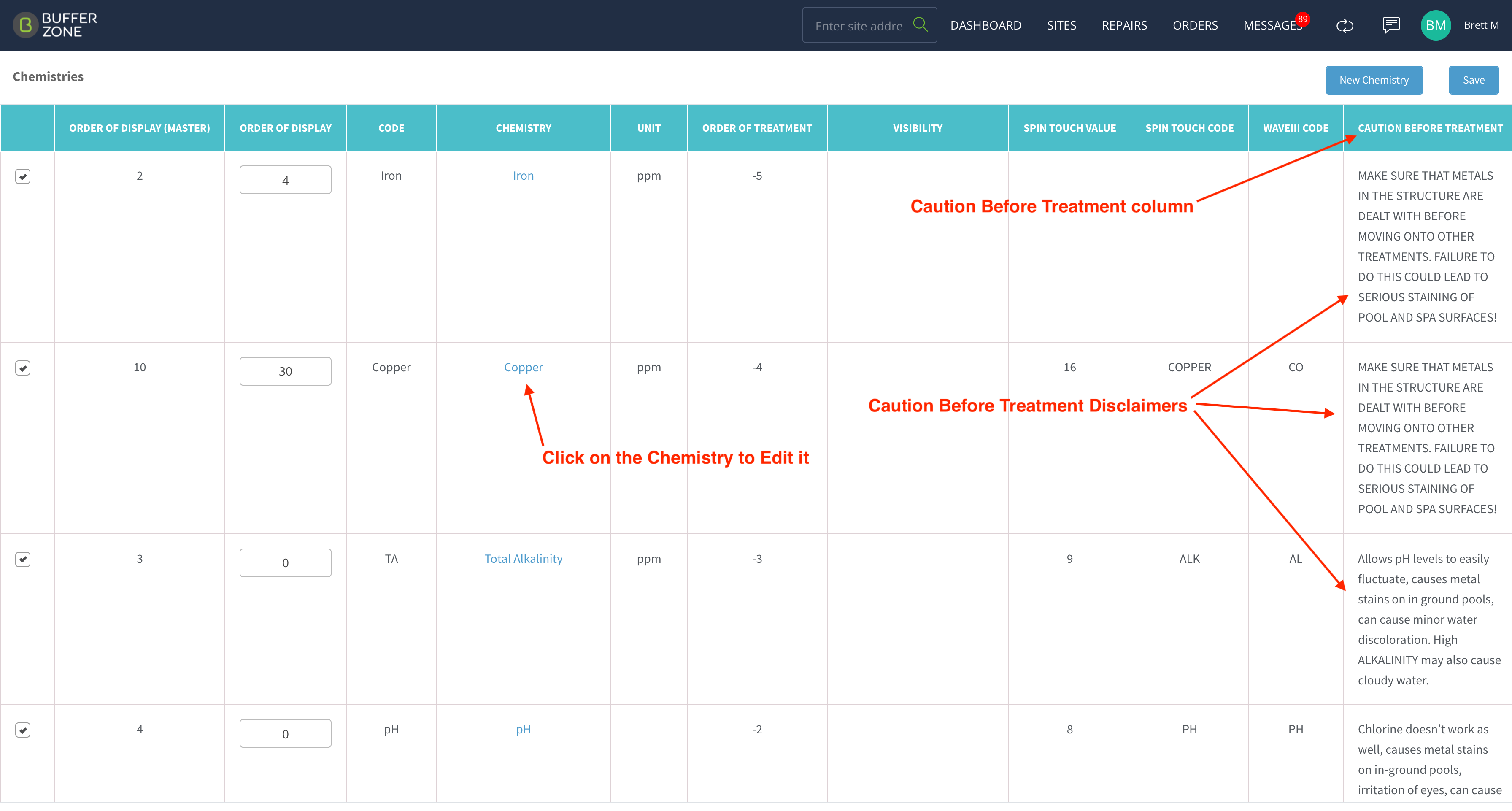The width and height of the screenshot is (1512, 811).
Task: Click the Chemistry column header
Action: coord(523,128)
